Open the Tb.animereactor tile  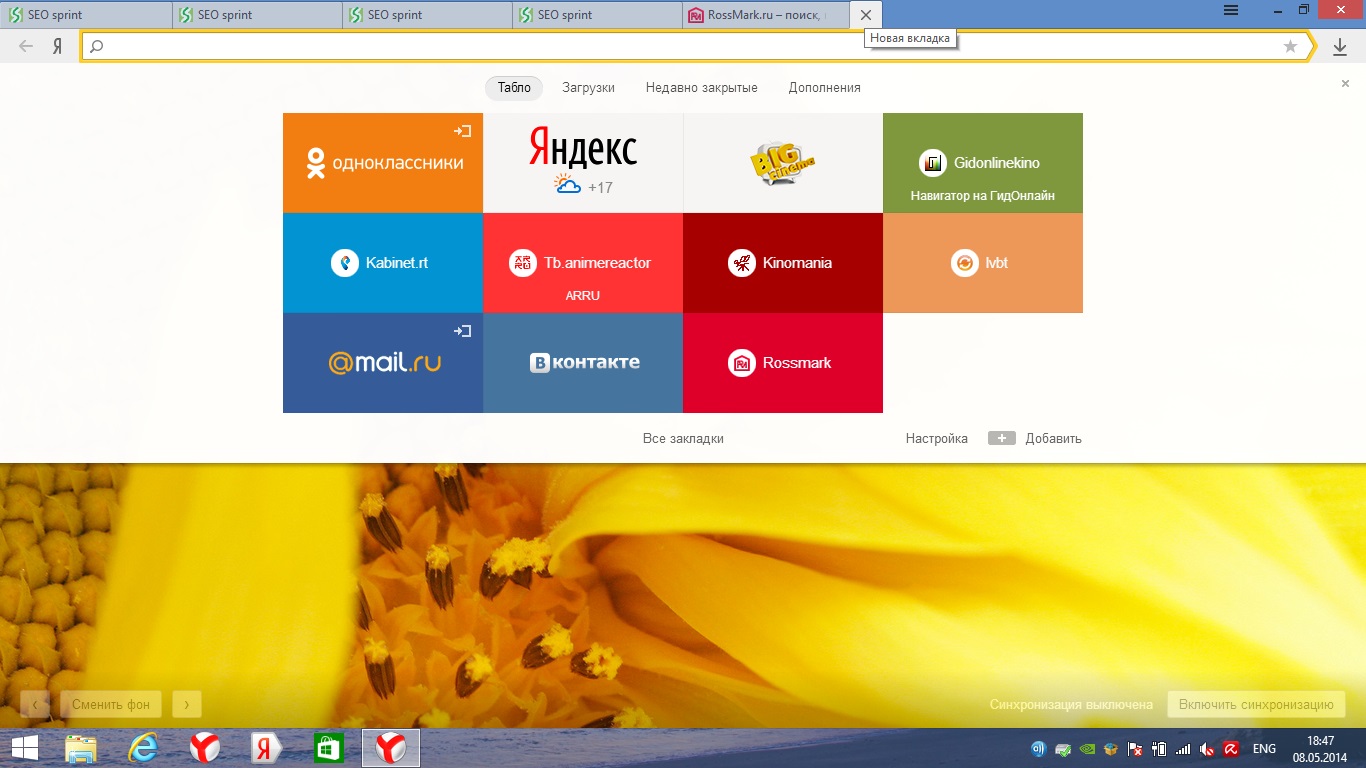583,263
